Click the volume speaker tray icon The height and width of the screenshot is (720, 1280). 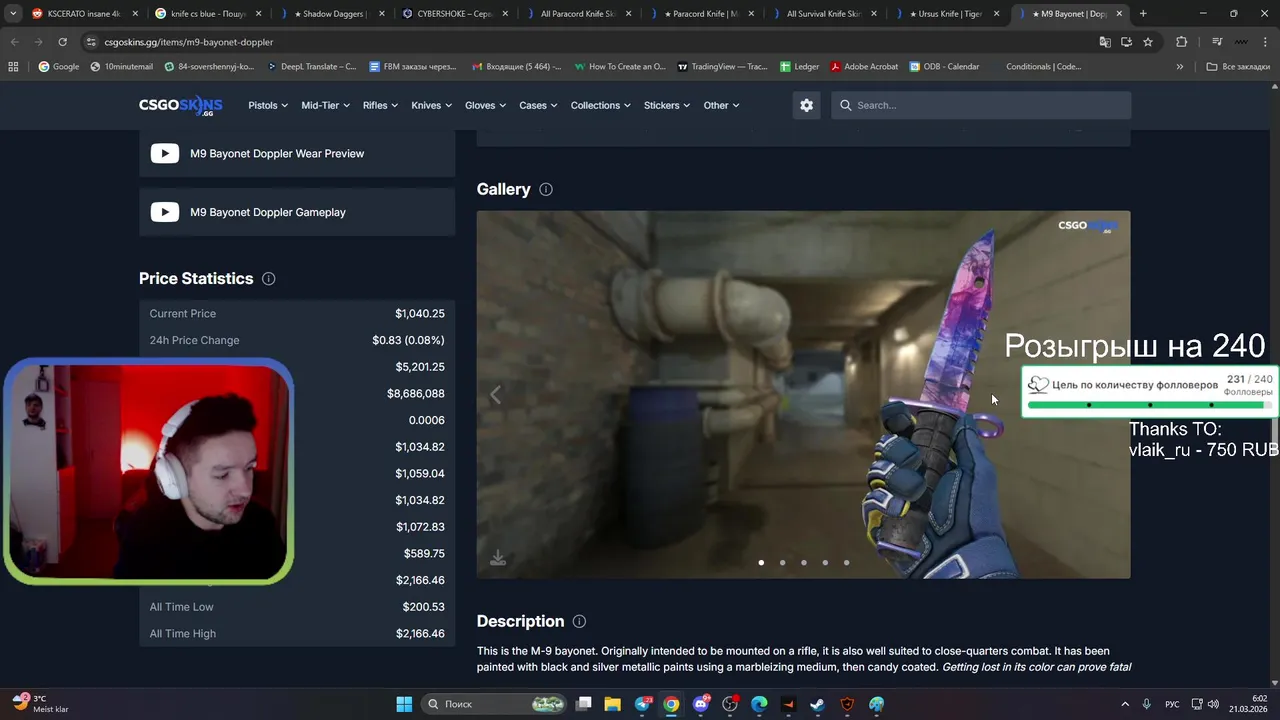(x=1213, y=704)
